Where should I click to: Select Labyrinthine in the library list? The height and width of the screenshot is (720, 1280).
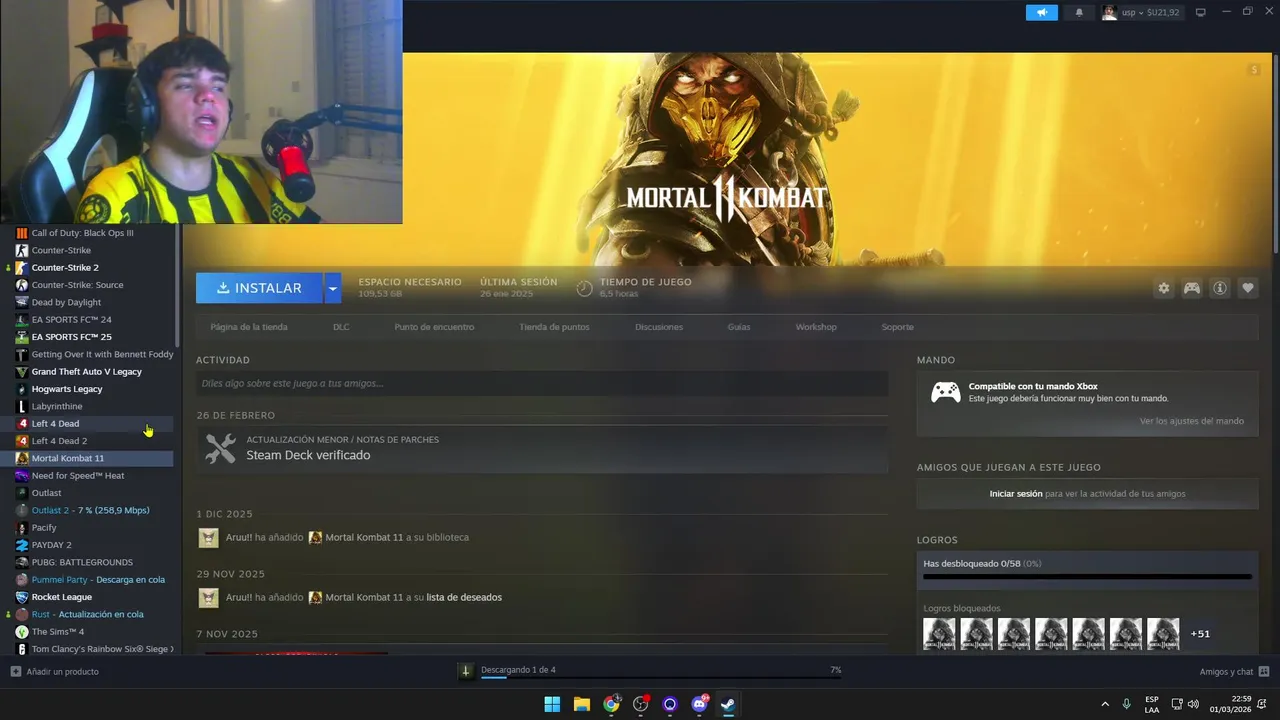57,406
